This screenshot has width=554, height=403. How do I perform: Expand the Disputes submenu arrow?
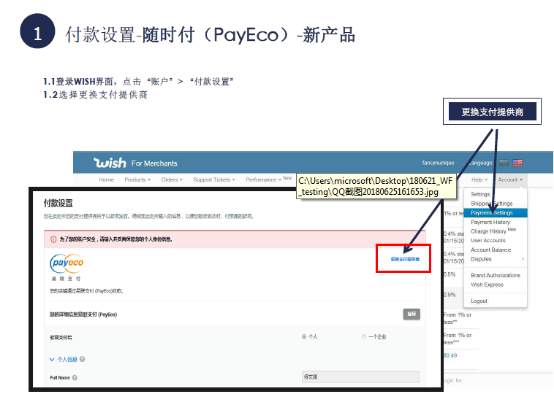(523, 259)
